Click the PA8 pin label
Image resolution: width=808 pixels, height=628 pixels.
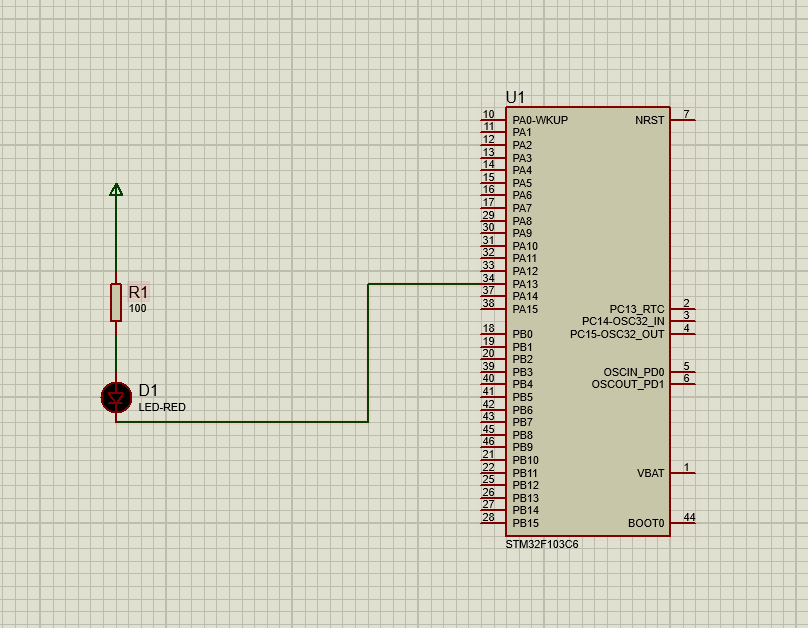(522, 221)
